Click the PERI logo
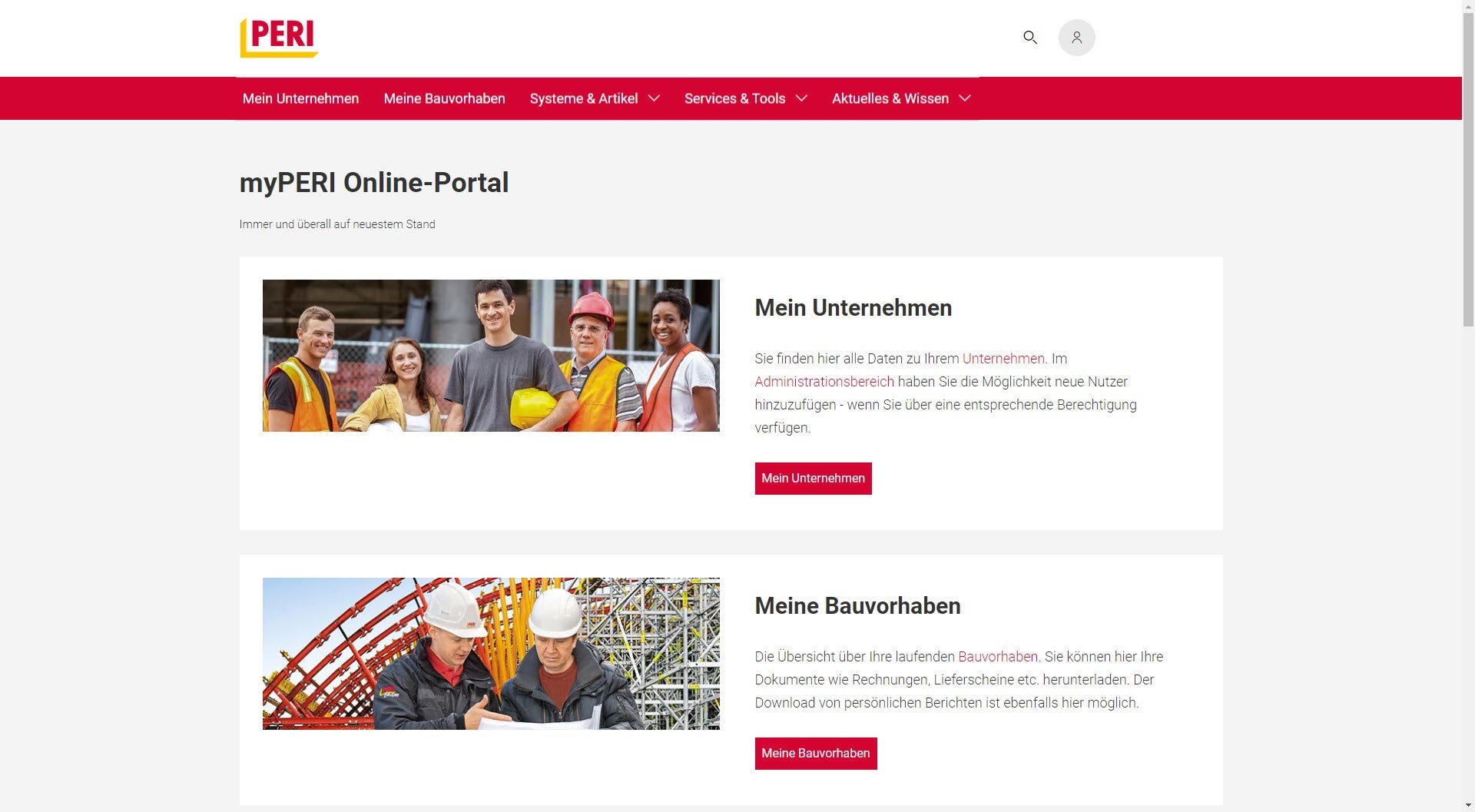This screenshot has height=812, width=1475. pyautogui.click(x=279, y=38)
